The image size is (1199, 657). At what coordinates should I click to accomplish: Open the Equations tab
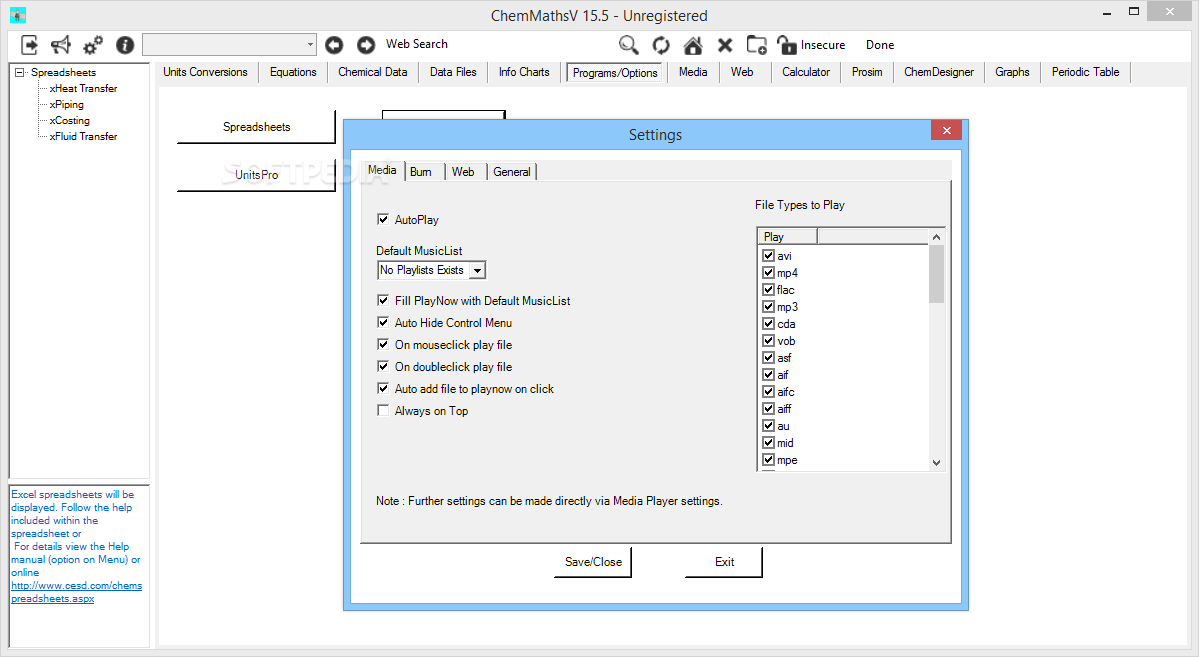pos(293,72)
